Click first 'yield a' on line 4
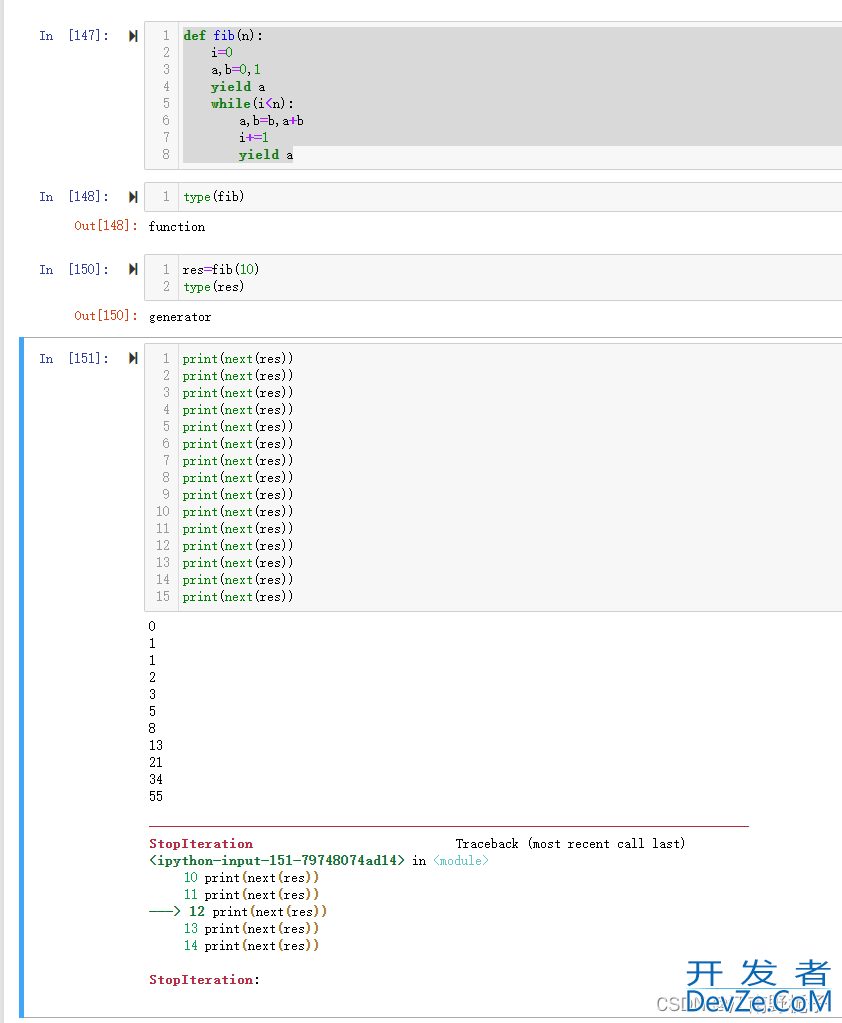The image size is (842, 1023). click(x=238, y=87)
